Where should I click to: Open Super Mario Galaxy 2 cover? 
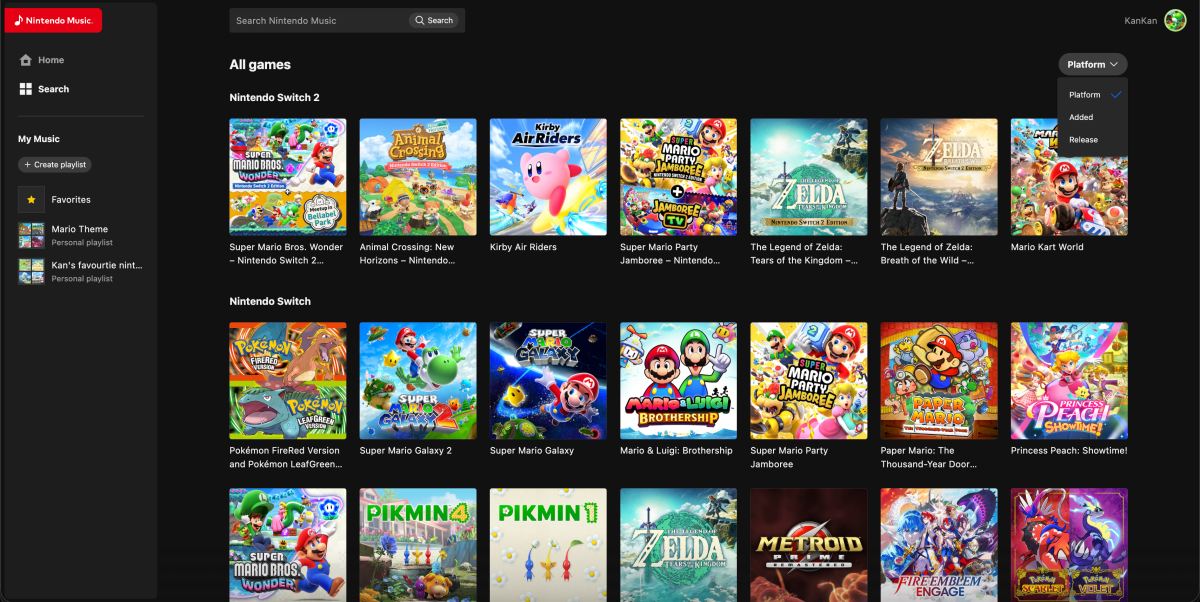418,380
